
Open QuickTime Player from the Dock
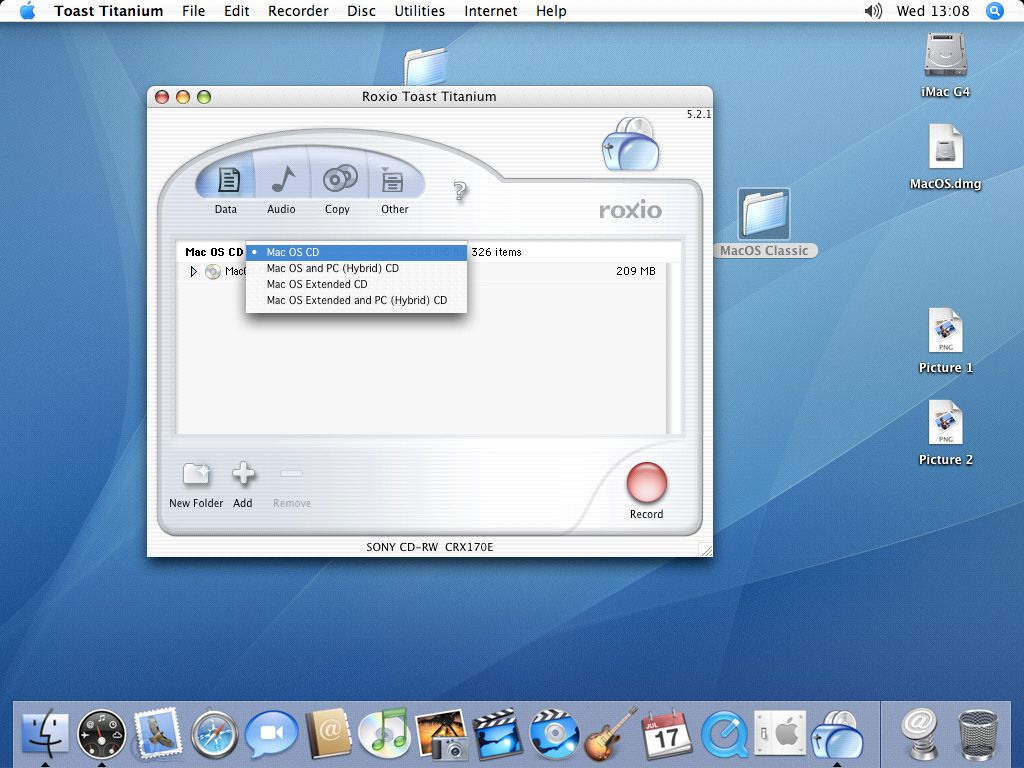[x=724, y=735]
